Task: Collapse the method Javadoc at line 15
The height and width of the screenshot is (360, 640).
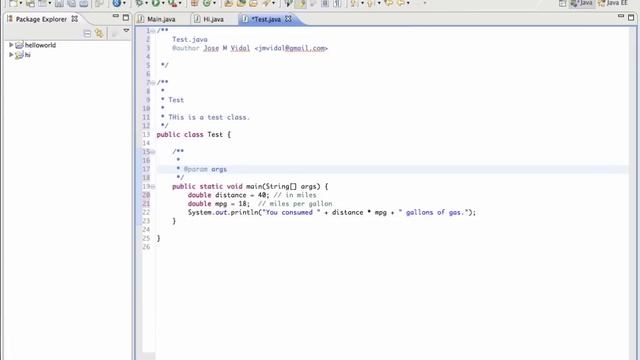Action: [x=153, y=152]
